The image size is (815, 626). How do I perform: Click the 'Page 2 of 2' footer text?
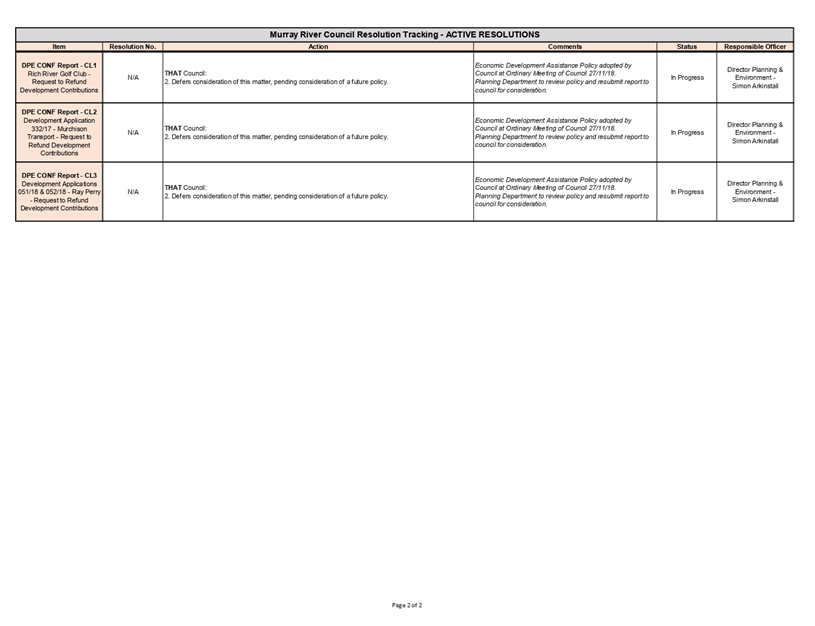pyautogui.click(x=407, y=605)
